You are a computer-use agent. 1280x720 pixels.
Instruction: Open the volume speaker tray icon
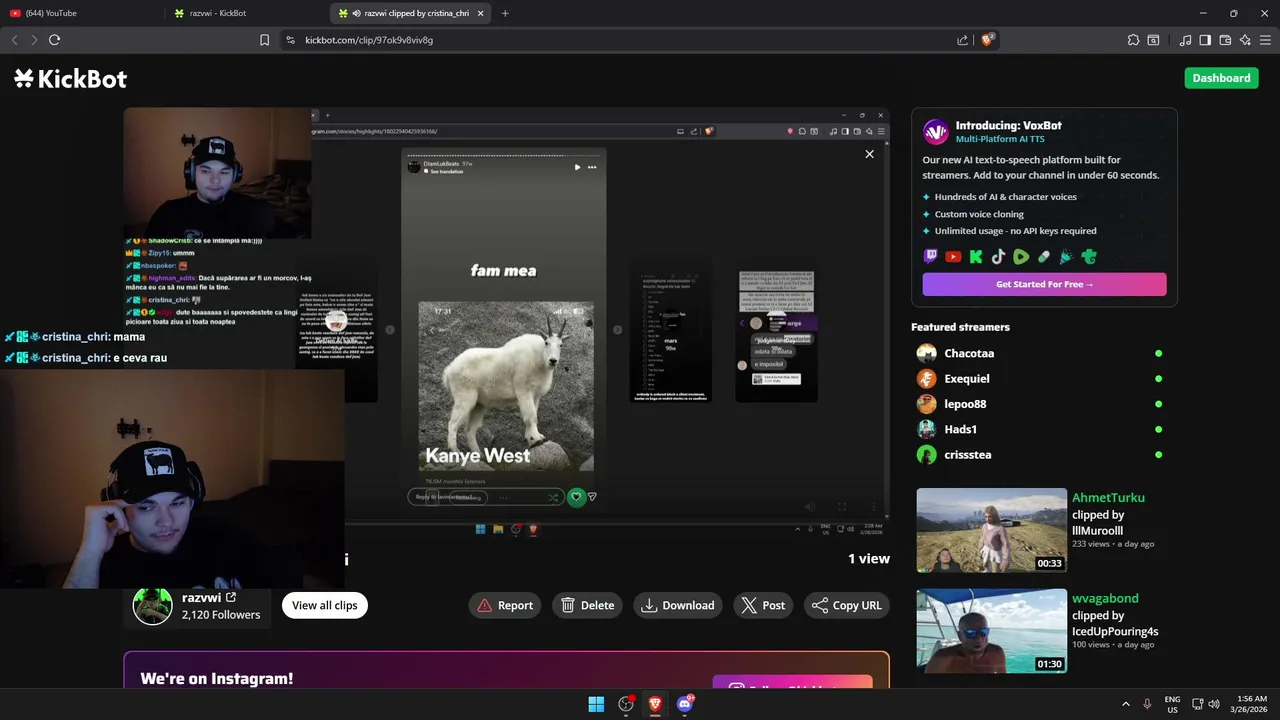coord(1214,704)
